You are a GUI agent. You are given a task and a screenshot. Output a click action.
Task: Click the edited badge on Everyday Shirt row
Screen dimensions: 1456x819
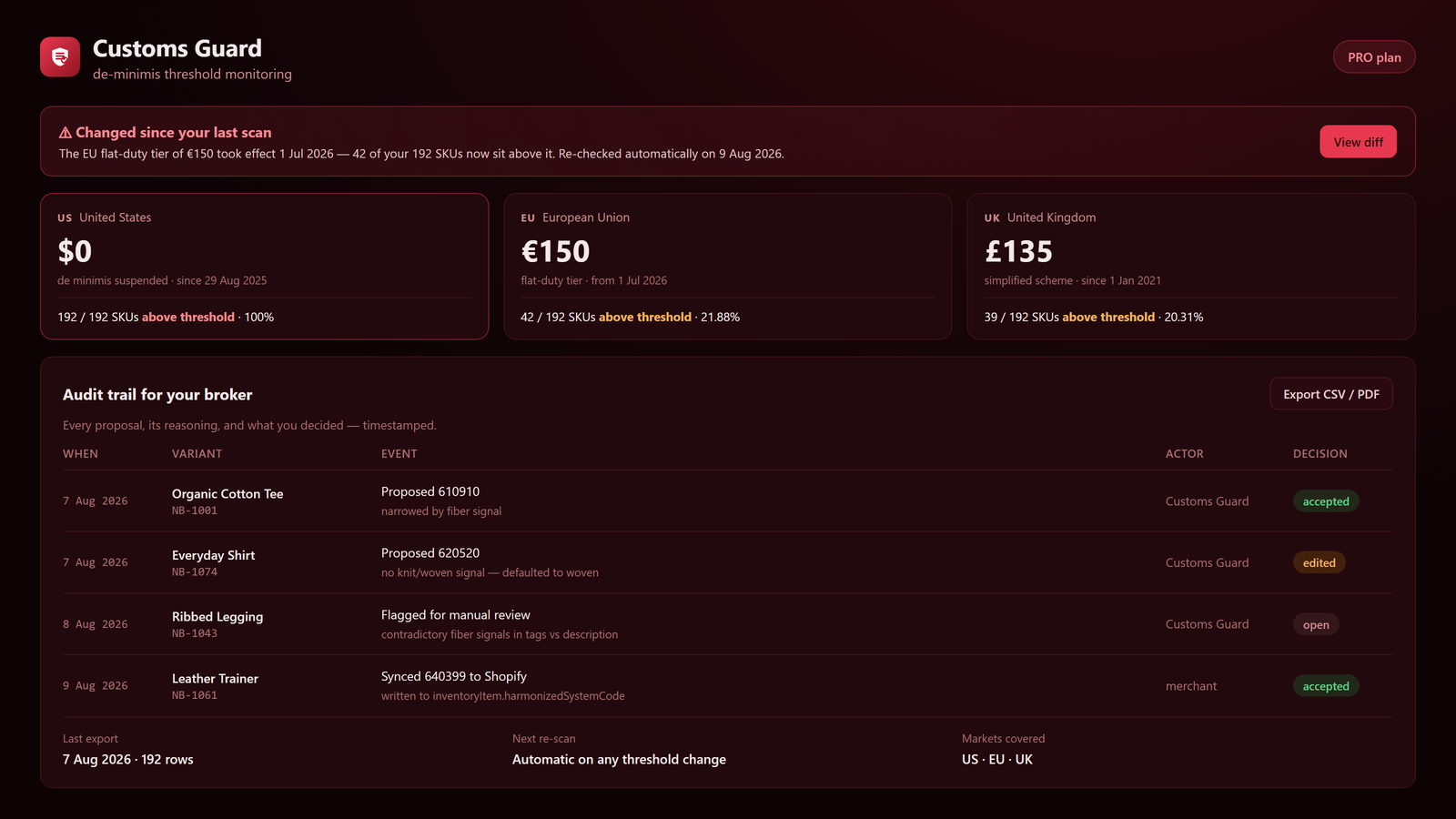pos(1319,563)
